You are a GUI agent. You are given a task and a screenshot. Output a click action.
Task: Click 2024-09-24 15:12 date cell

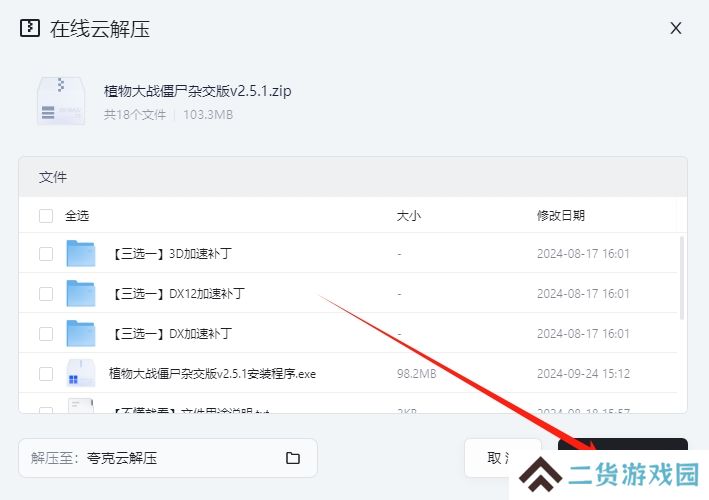[x=583, y=374]
